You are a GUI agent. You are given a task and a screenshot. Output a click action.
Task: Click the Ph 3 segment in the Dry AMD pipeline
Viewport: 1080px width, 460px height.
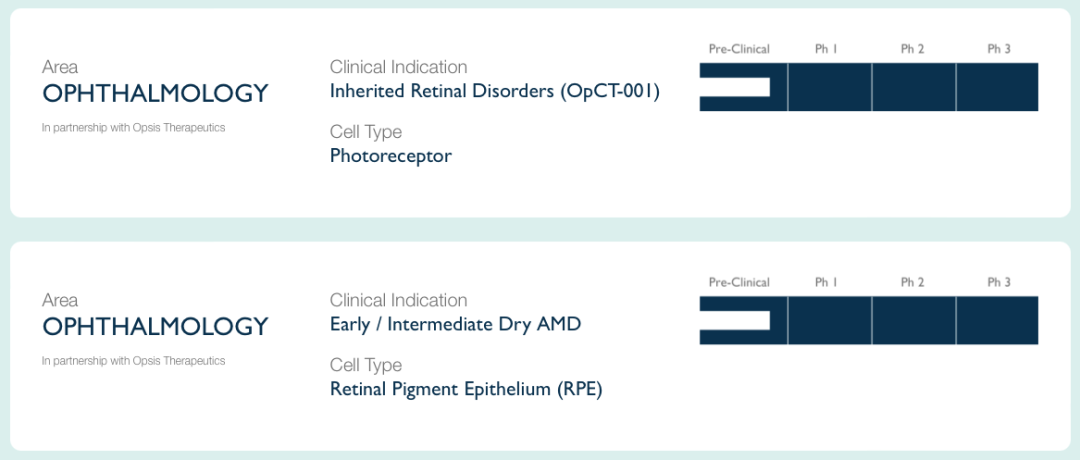tap(997, 320)
